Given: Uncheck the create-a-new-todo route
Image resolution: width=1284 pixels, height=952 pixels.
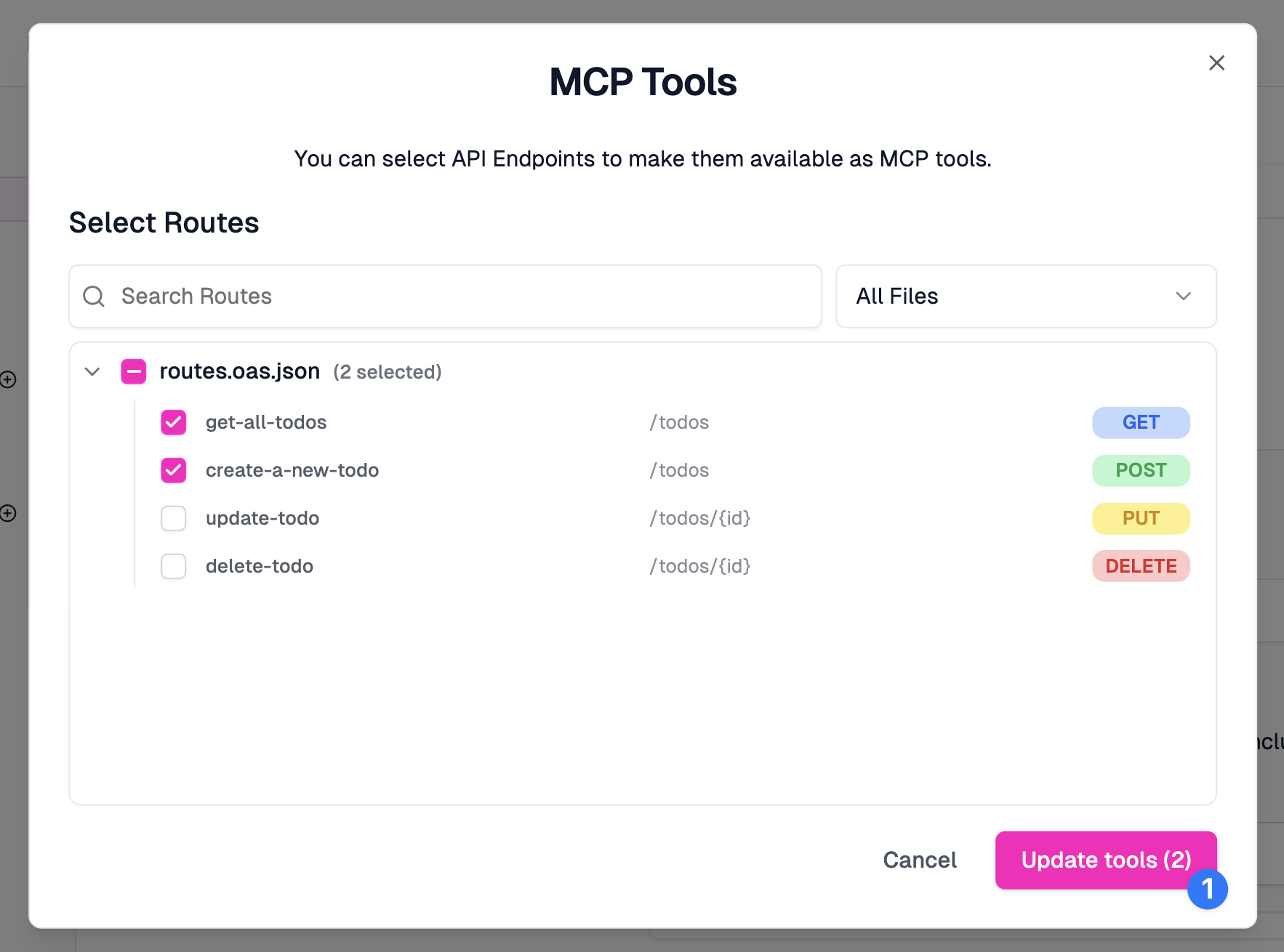Looking at the screenshot, I should 174,470.
